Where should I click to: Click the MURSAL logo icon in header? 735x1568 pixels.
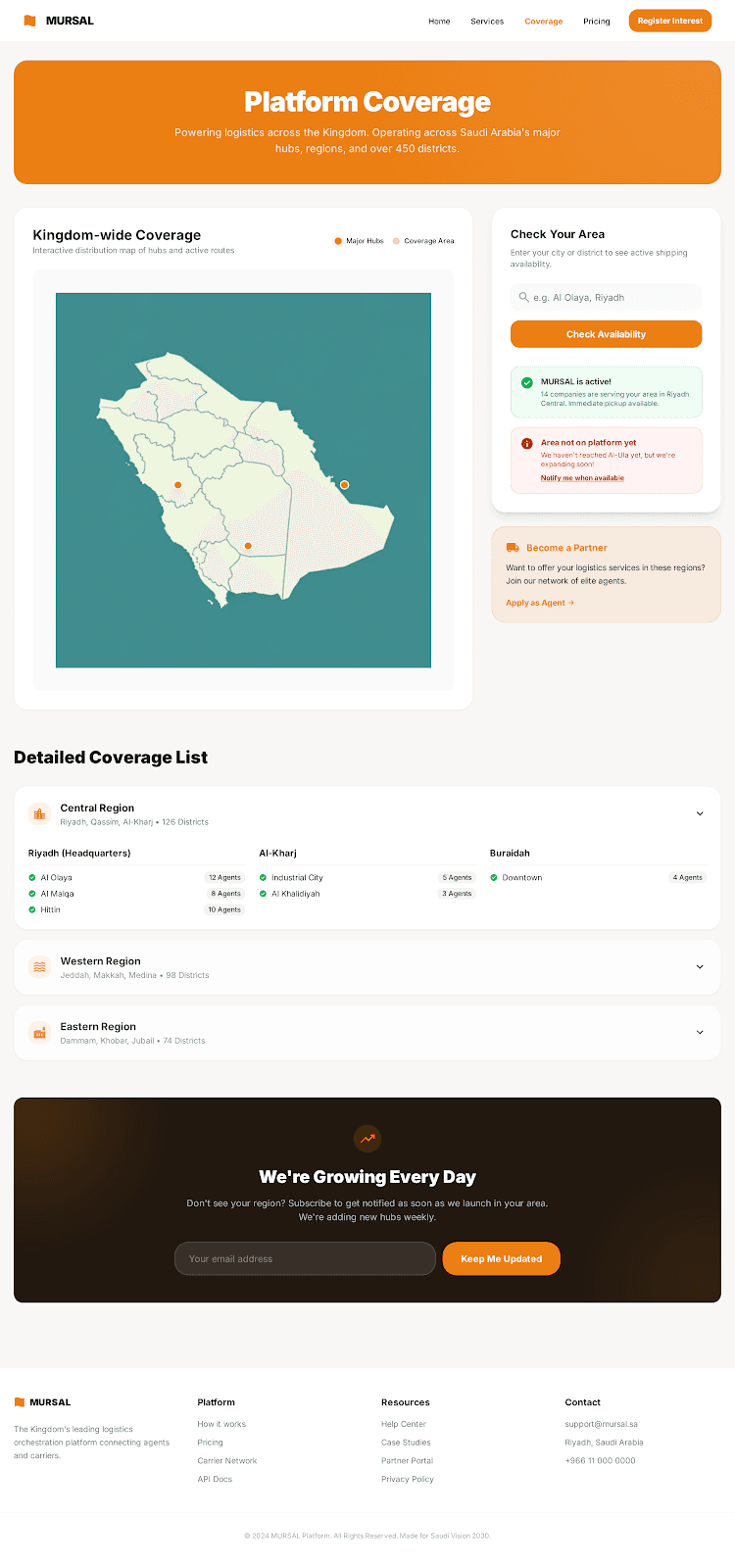click(x=29, y=21)
